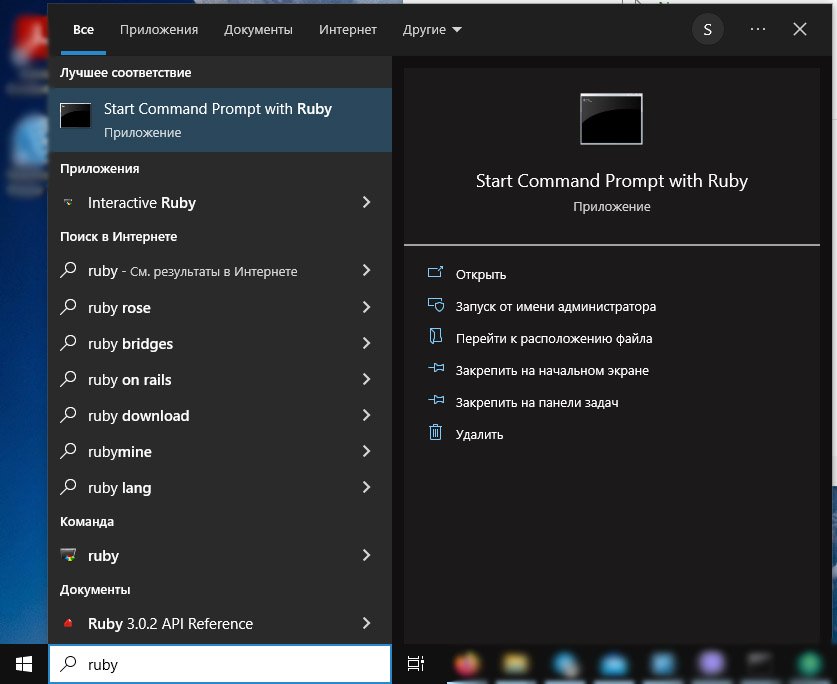Switch to the Все tab
837x684 pixels.
coord(83,29)
